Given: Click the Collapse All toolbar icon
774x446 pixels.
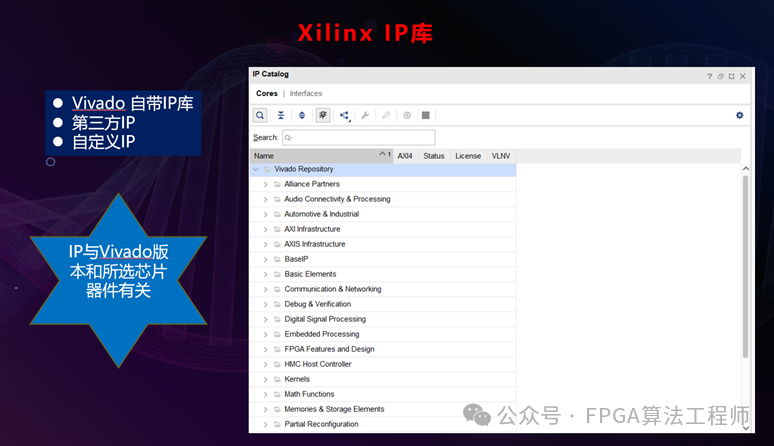Looking at the screenshot, I should tap(281, 116).
